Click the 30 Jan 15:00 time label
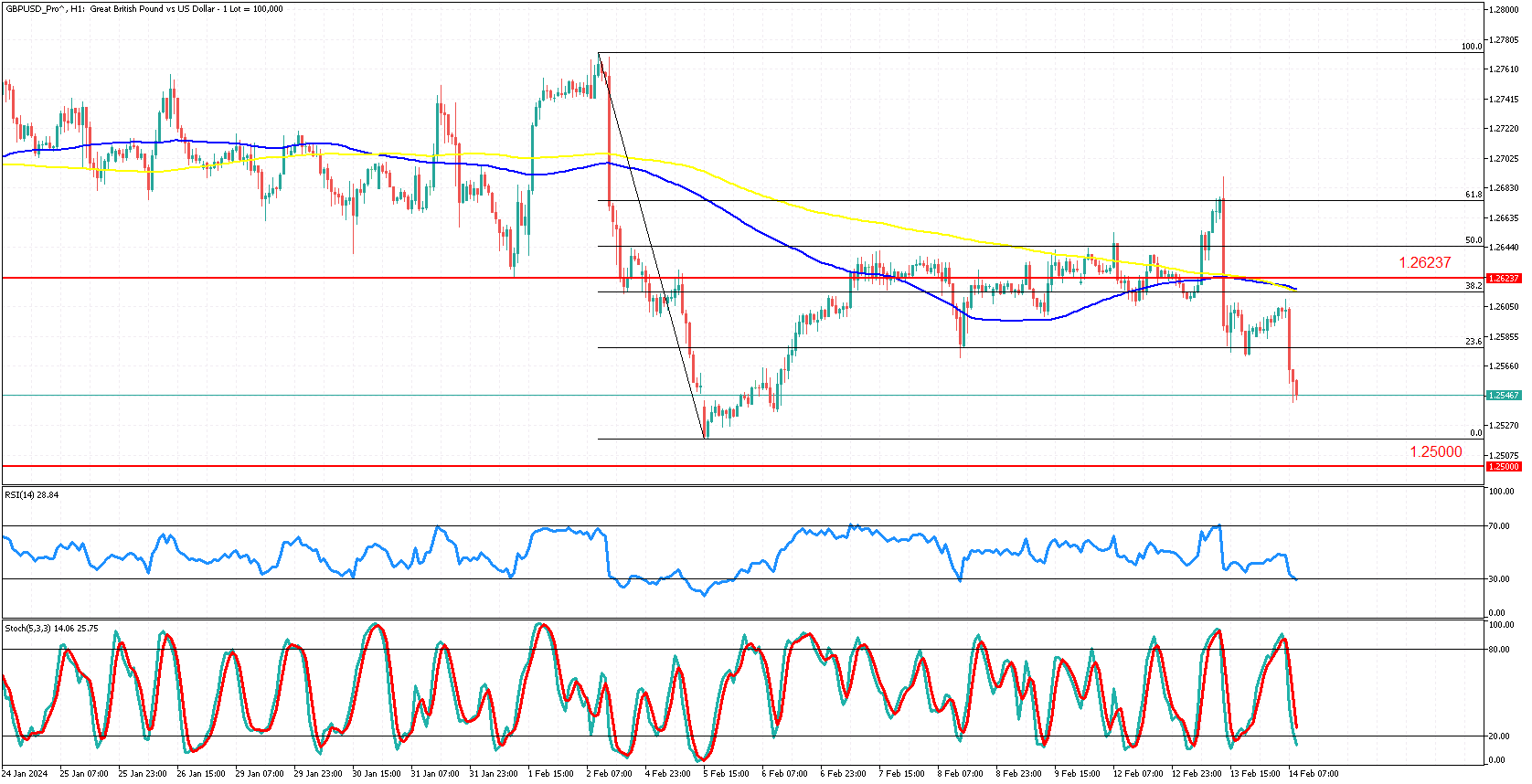Viewport: 1532px width, 784px height. tap(377, 774)
